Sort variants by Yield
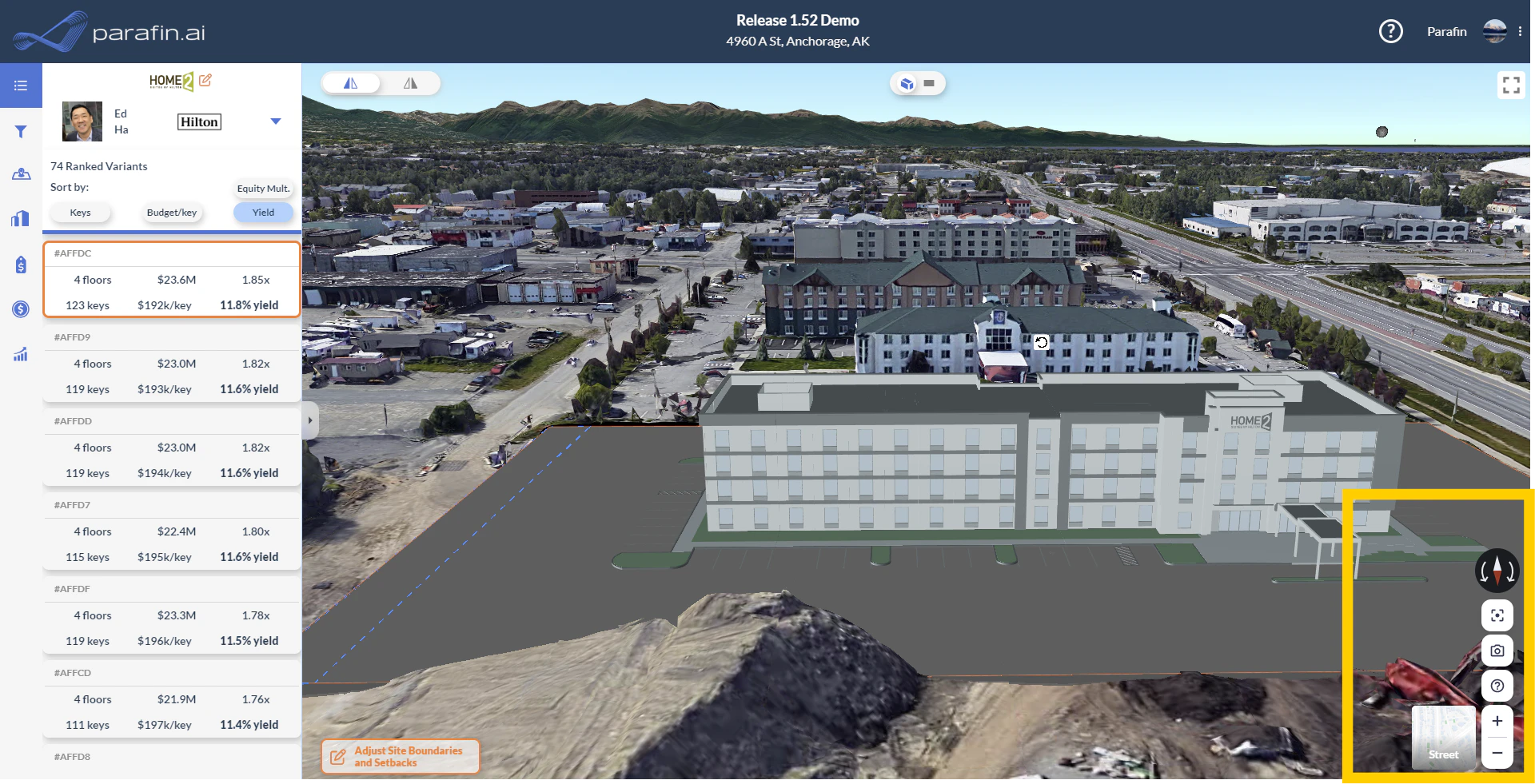This screenshot has height=784, width=1535. 263,213
